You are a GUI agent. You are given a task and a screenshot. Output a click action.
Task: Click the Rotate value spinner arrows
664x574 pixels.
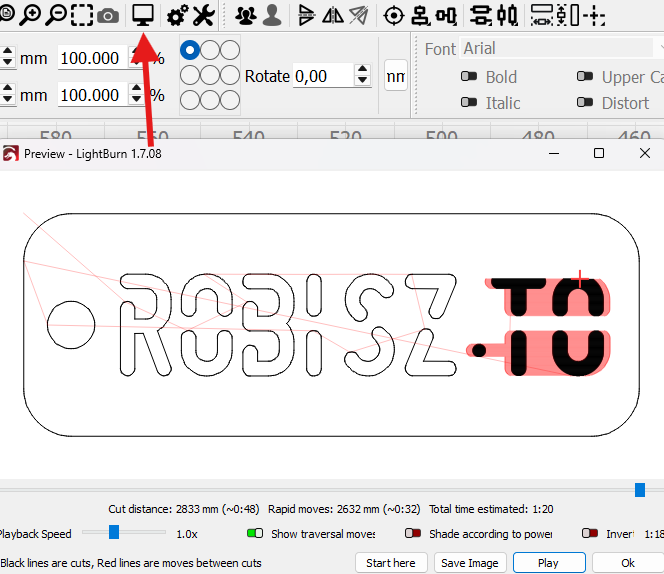(363, 76)
